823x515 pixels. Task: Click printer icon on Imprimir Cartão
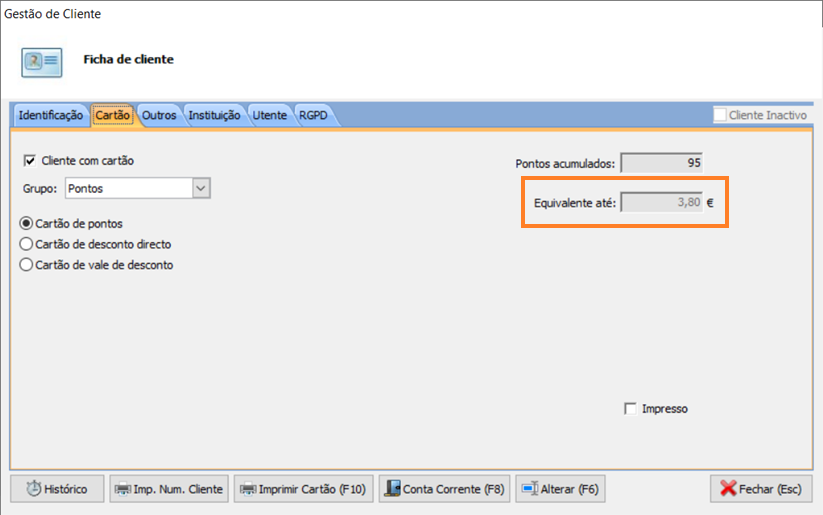(247, 489)
